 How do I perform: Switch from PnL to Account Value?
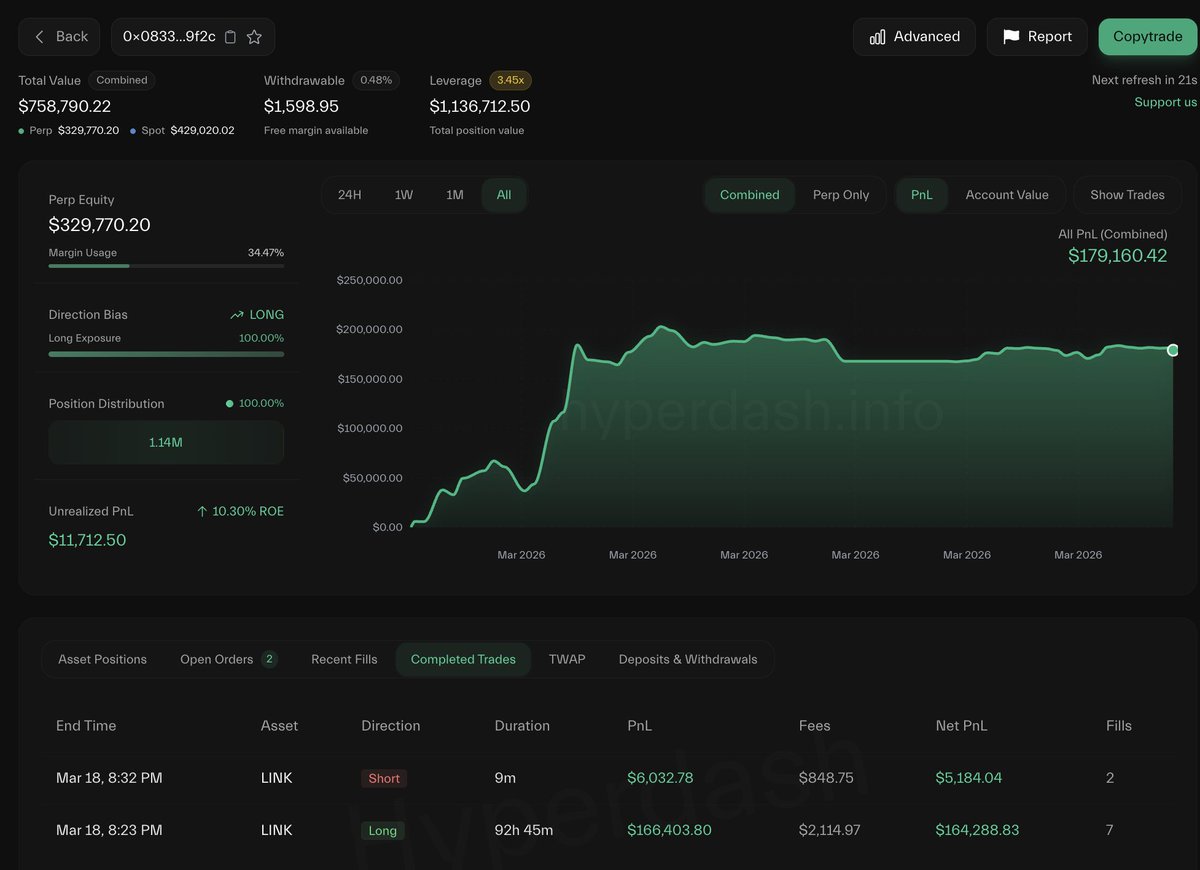1007,194
